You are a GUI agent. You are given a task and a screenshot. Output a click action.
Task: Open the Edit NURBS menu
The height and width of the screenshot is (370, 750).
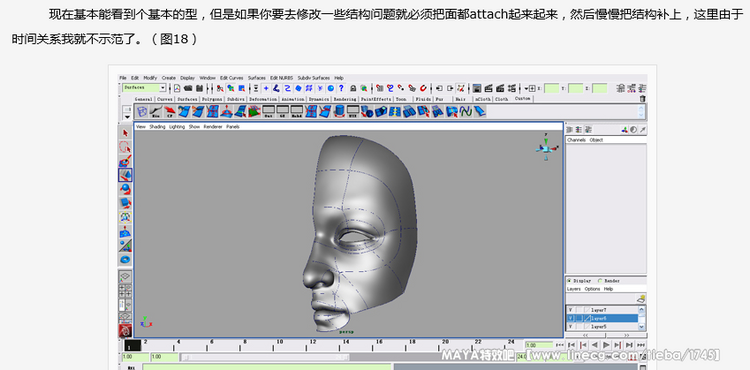[x=281, y=77]
